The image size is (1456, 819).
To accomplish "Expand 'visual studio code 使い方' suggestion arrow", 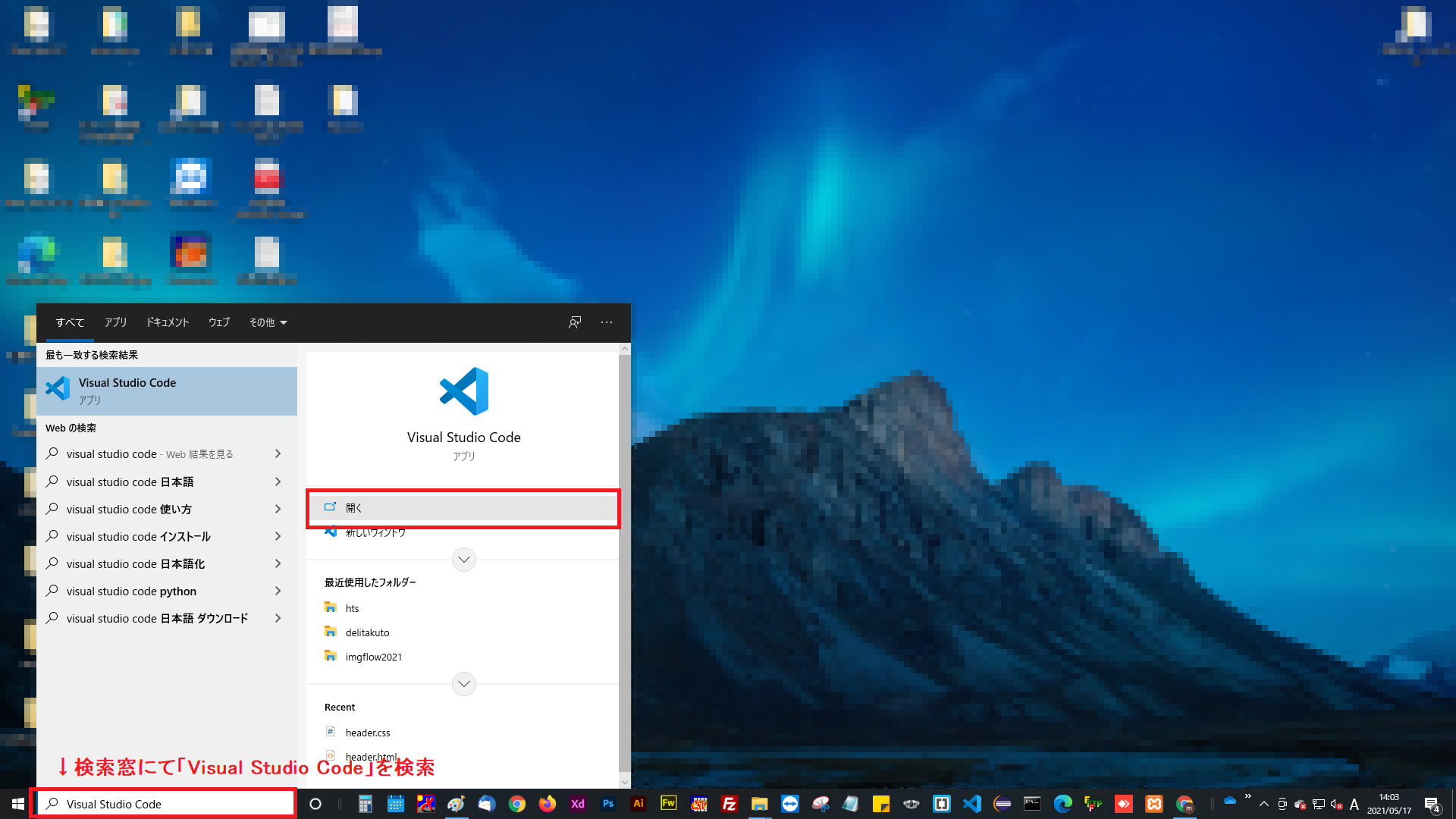I will 278,509.
